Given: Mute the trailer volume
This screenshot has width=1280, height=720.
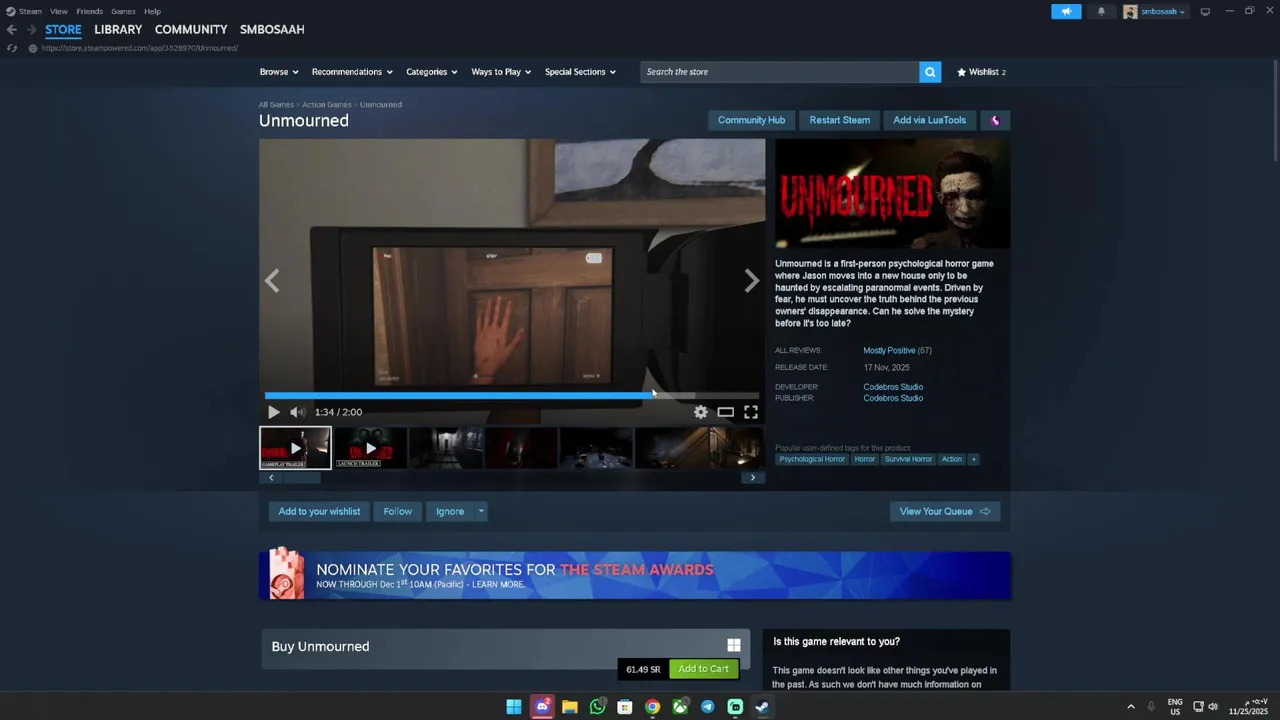Looking at the screenshot, I should [x=297, y=412].
